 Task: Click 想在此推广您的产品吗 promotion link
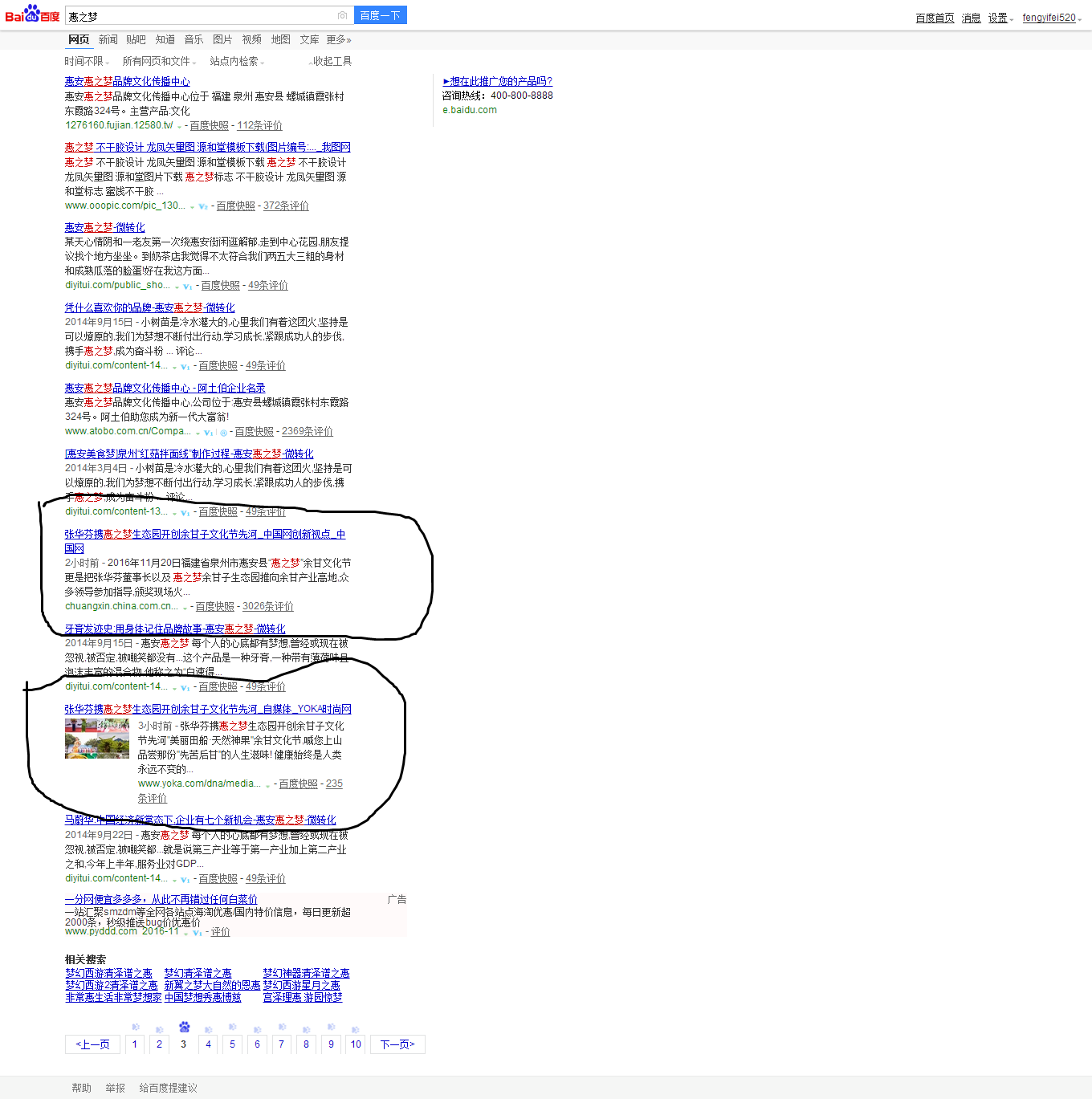498,82
